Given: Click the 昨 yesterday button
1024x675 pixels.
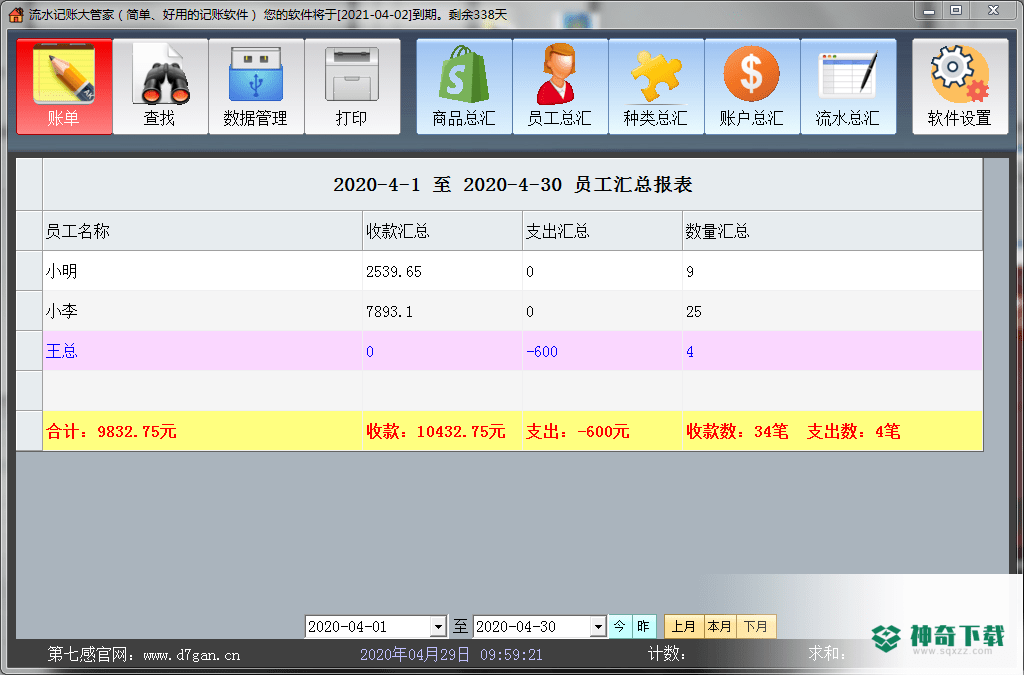Looking at the screenshot, I should (x=643, y=627).
